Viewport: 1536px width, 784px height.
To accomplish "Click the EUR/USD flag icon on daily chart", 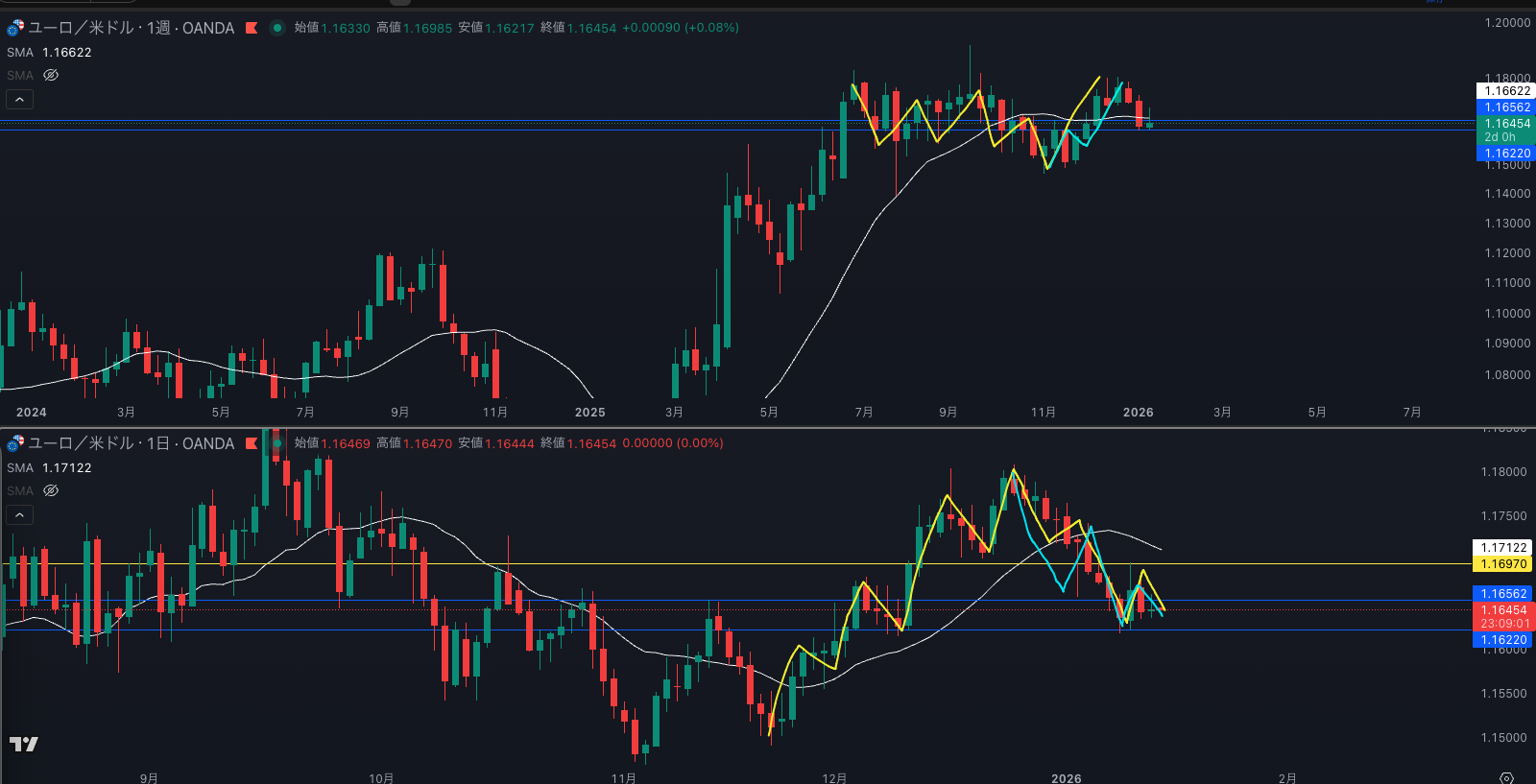I will [x=15, y=443].
